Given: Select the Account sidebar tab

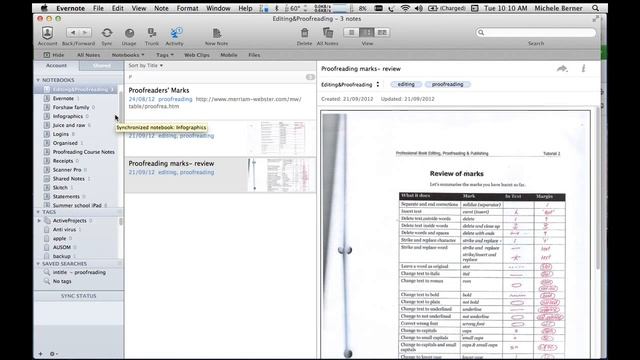Looking at the screenshot, I should coord(56,65).
